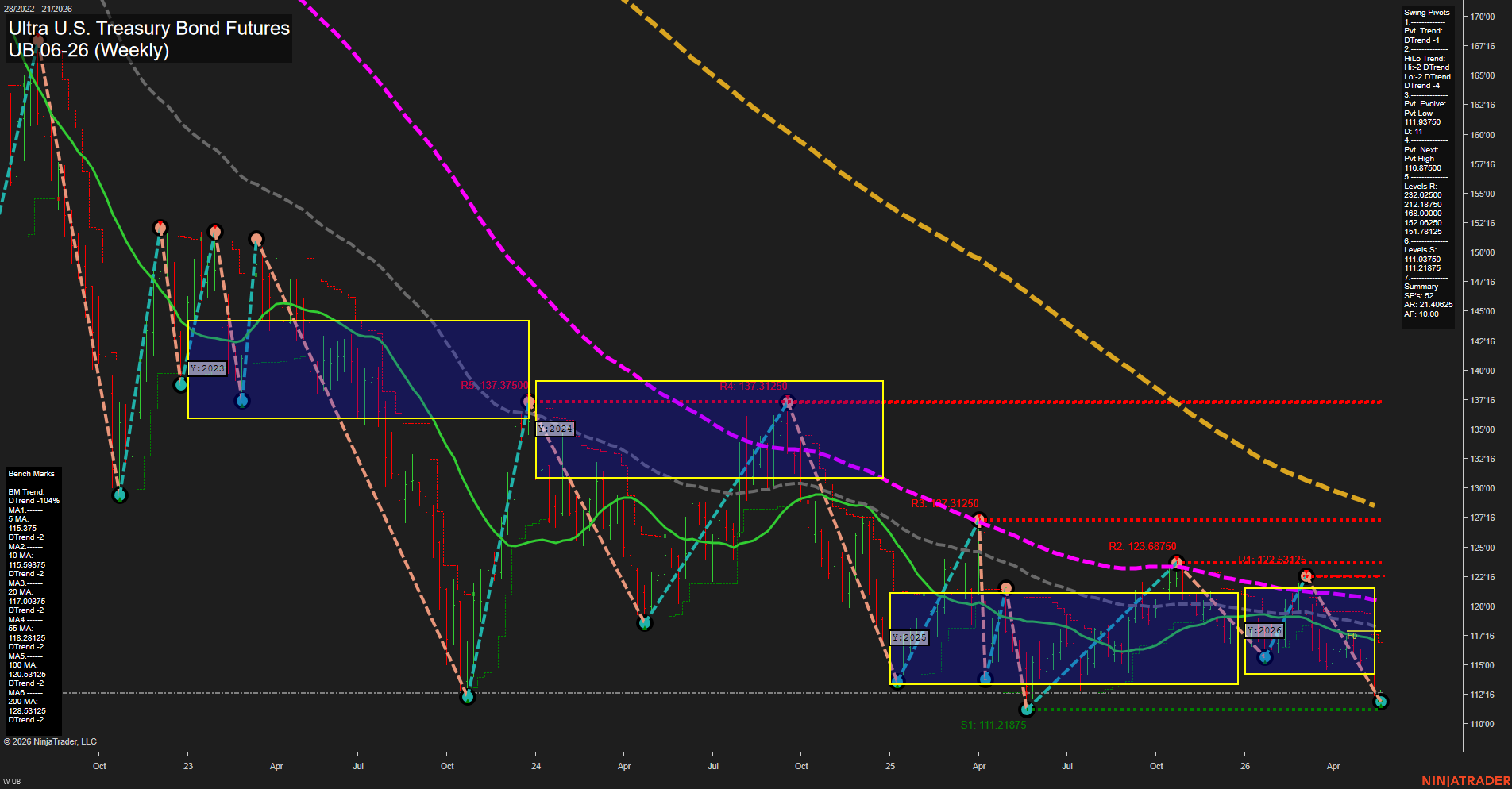
Task: Click the UB 06-26 (Weekly) subtitle
Action: coord(89,51)
